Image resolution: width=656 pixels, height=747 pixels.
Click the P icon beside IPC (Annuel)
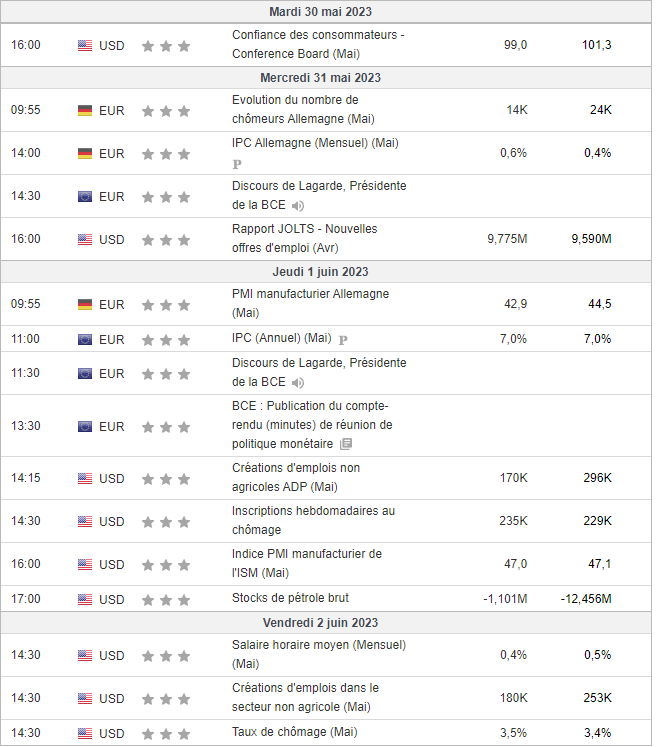coord(343,339)
